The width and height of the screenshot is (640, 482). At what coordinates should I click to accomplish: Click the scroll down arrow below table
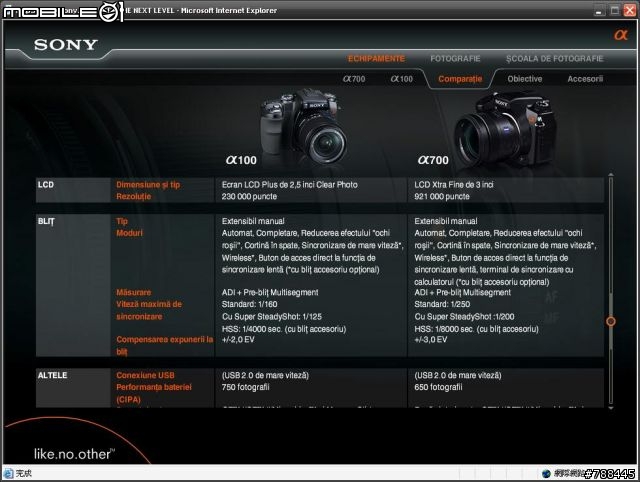(611, 407)
